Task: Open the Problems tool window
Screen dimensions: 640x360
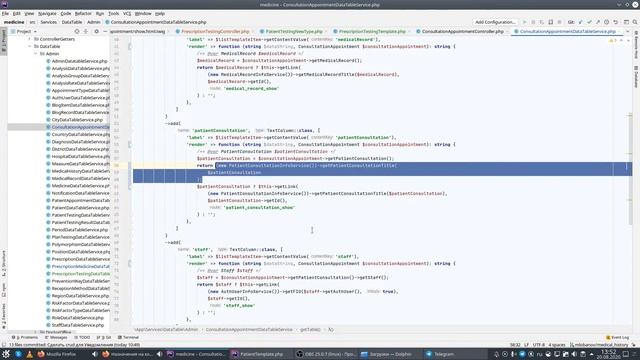Action: (x=24, y=338)
